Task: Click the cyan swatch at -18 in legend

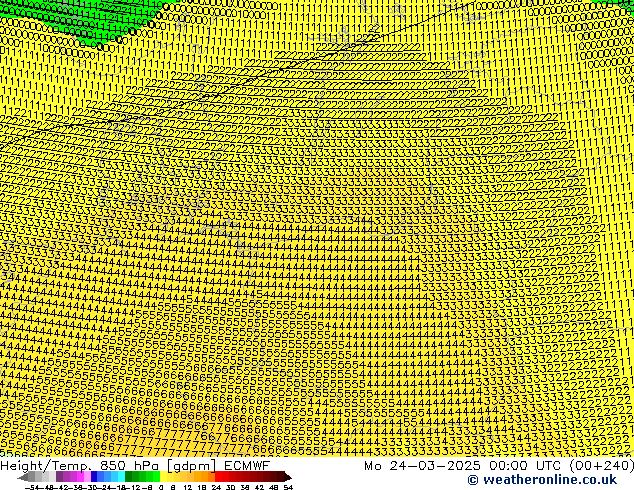Action: [x=121, y=476]
